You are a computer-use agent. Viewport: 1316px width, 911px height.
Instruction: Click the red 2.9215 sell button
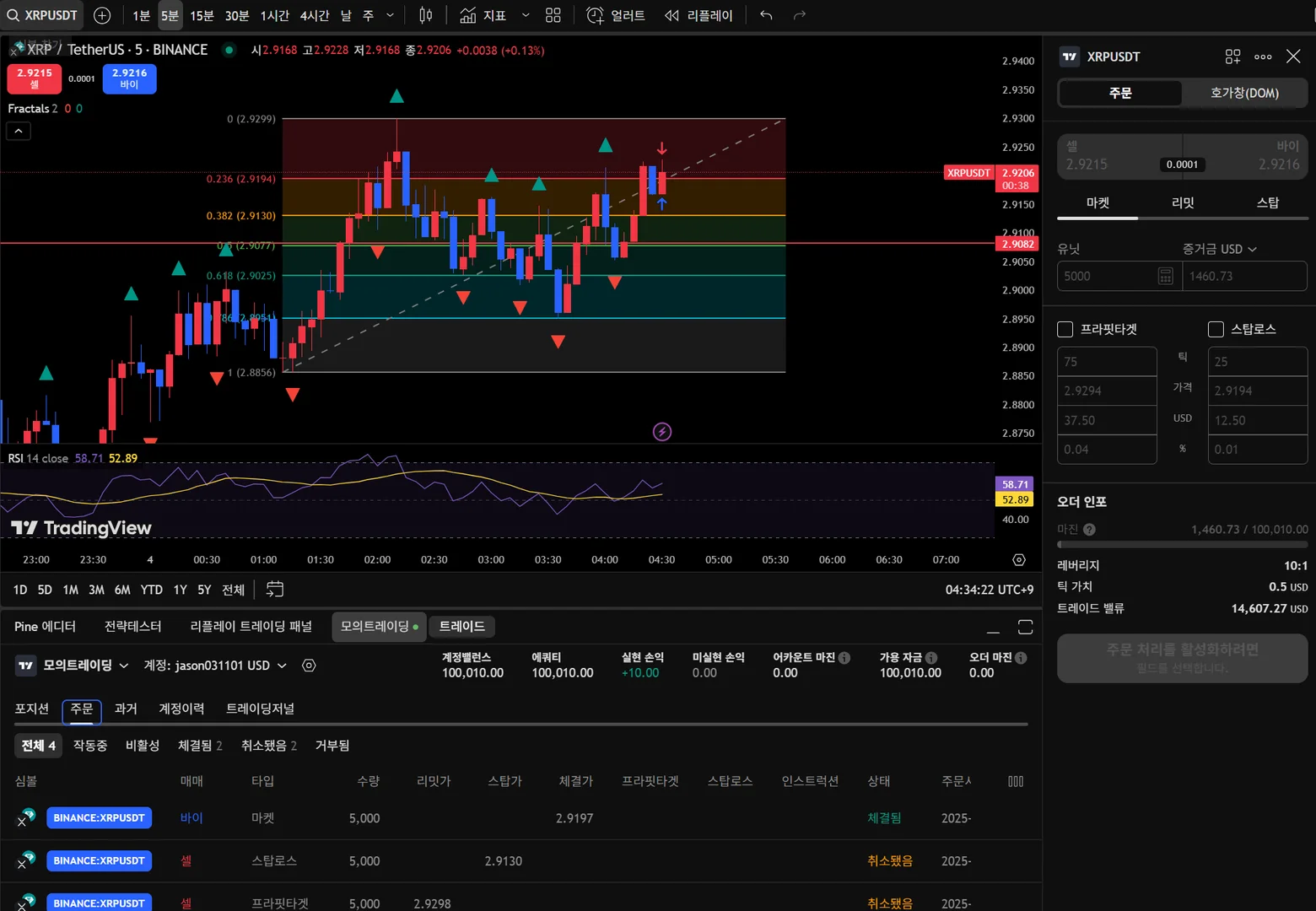(35, 78)
